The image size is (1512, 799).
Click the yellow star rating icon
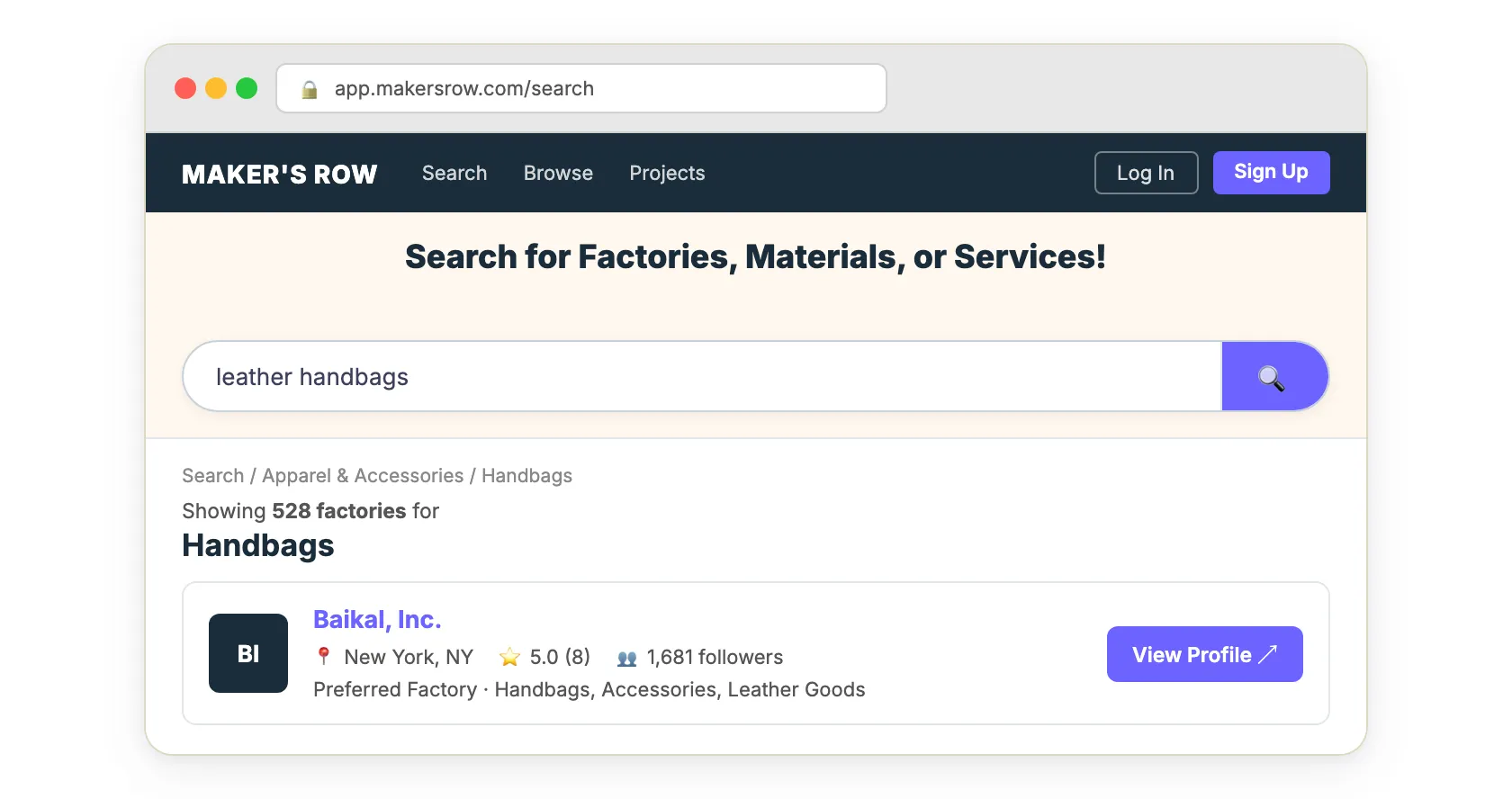coord(509,658)
